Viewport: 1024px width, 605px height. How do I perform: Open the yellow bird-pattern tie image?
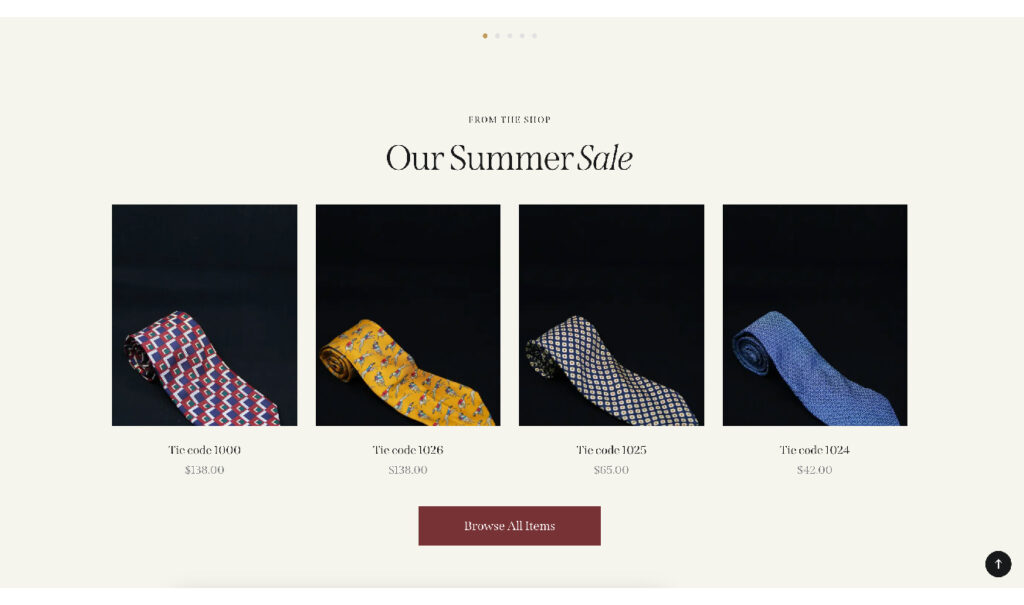pos(408,315)
